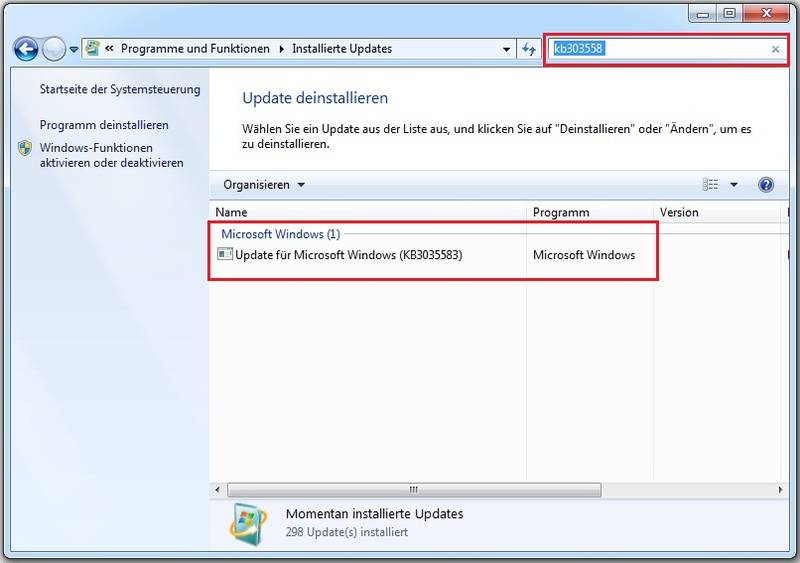Viewport: 800px width, 563px height.
Task: Click the refresh icon beside address bar
Action: [529, 49]
